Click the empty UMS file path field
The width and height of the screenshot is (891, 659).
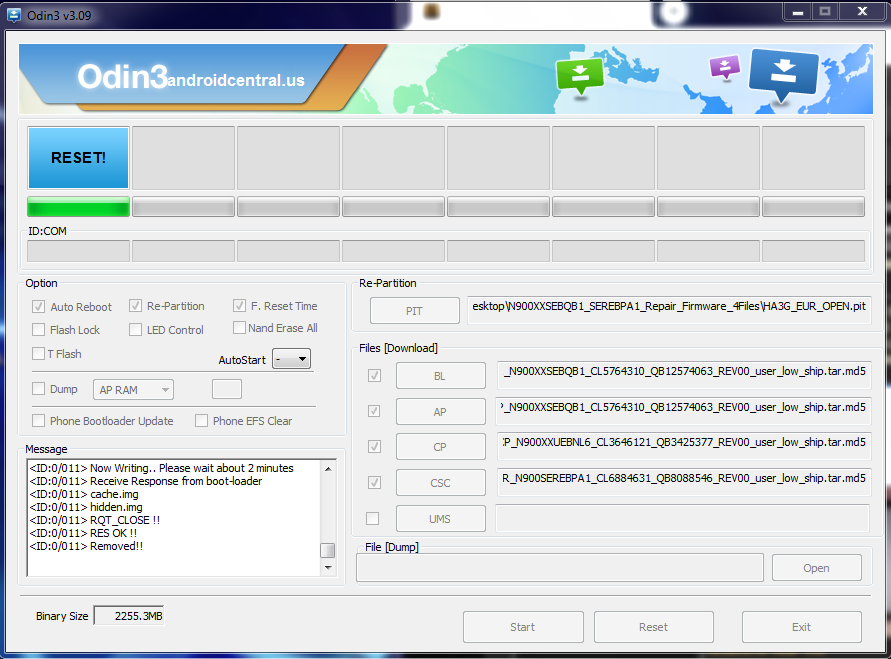[x=683, y=518]
